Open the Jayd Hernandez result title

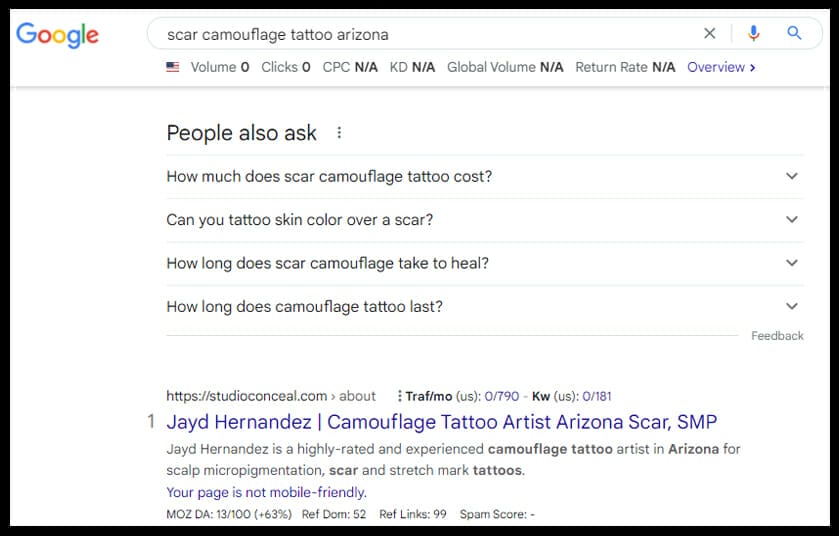point(441,422)
